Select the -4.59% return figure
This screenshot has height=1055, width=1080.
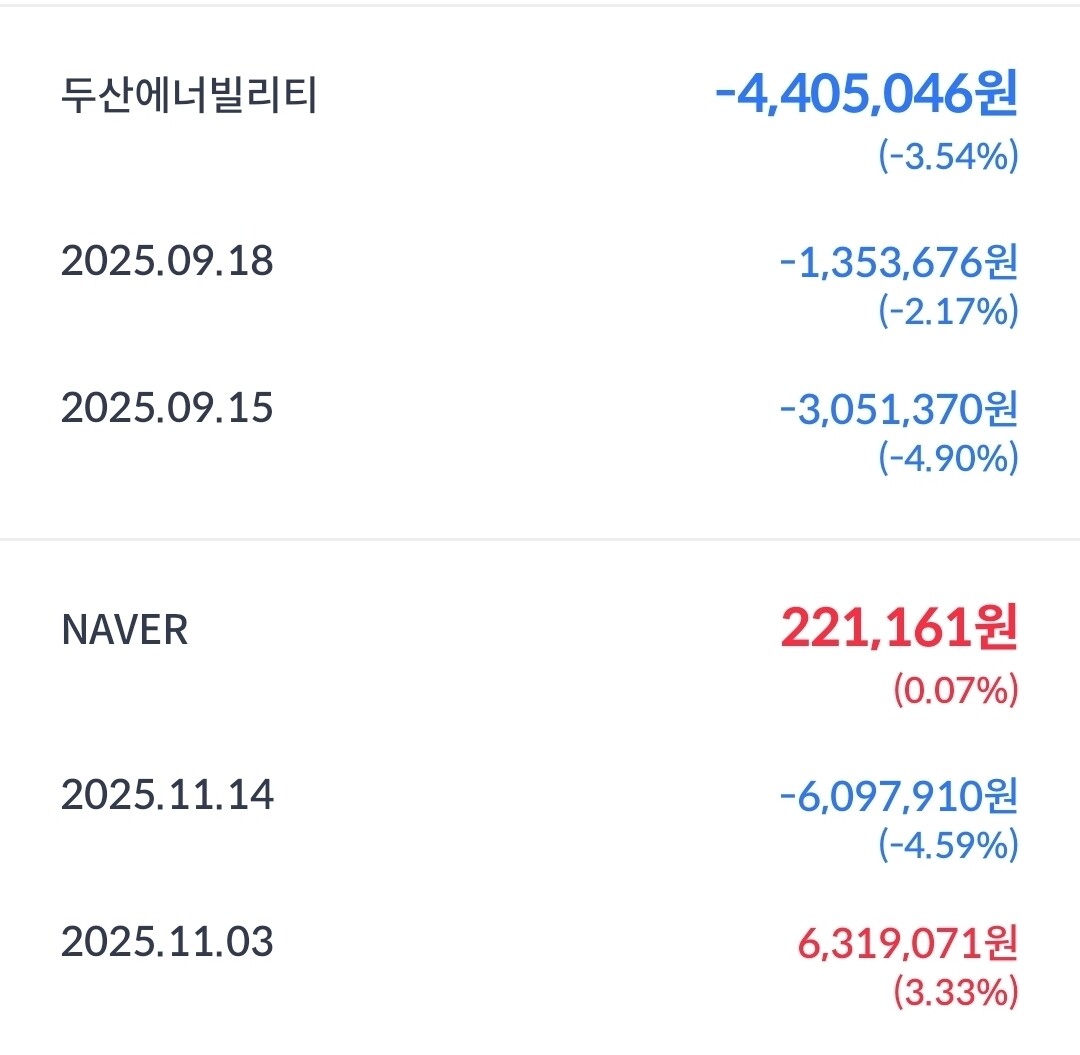click(x=948, y=846)
